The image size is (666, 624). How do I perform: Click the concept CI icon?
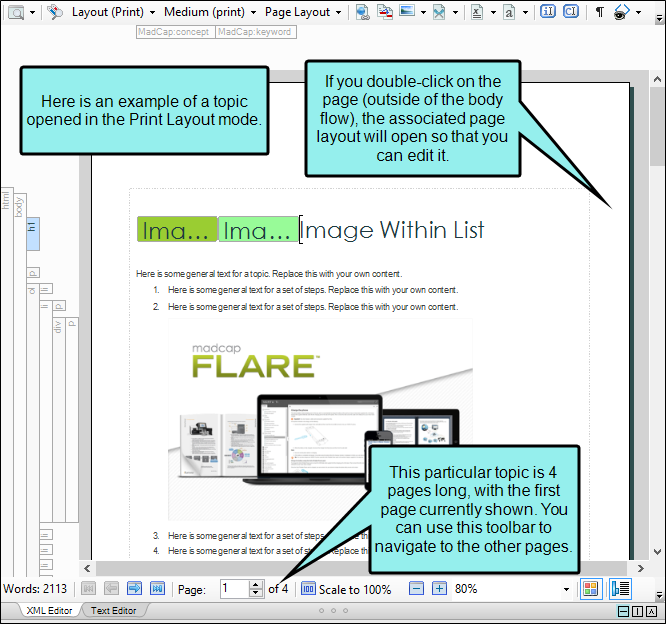click(x=571, y=11)
